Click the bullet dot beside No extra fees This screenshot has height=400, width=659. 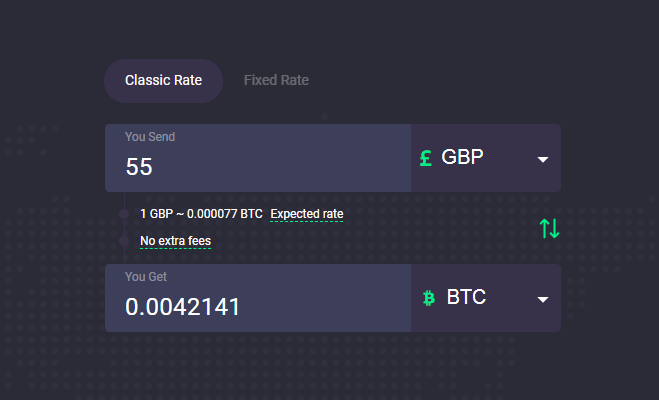123,241
